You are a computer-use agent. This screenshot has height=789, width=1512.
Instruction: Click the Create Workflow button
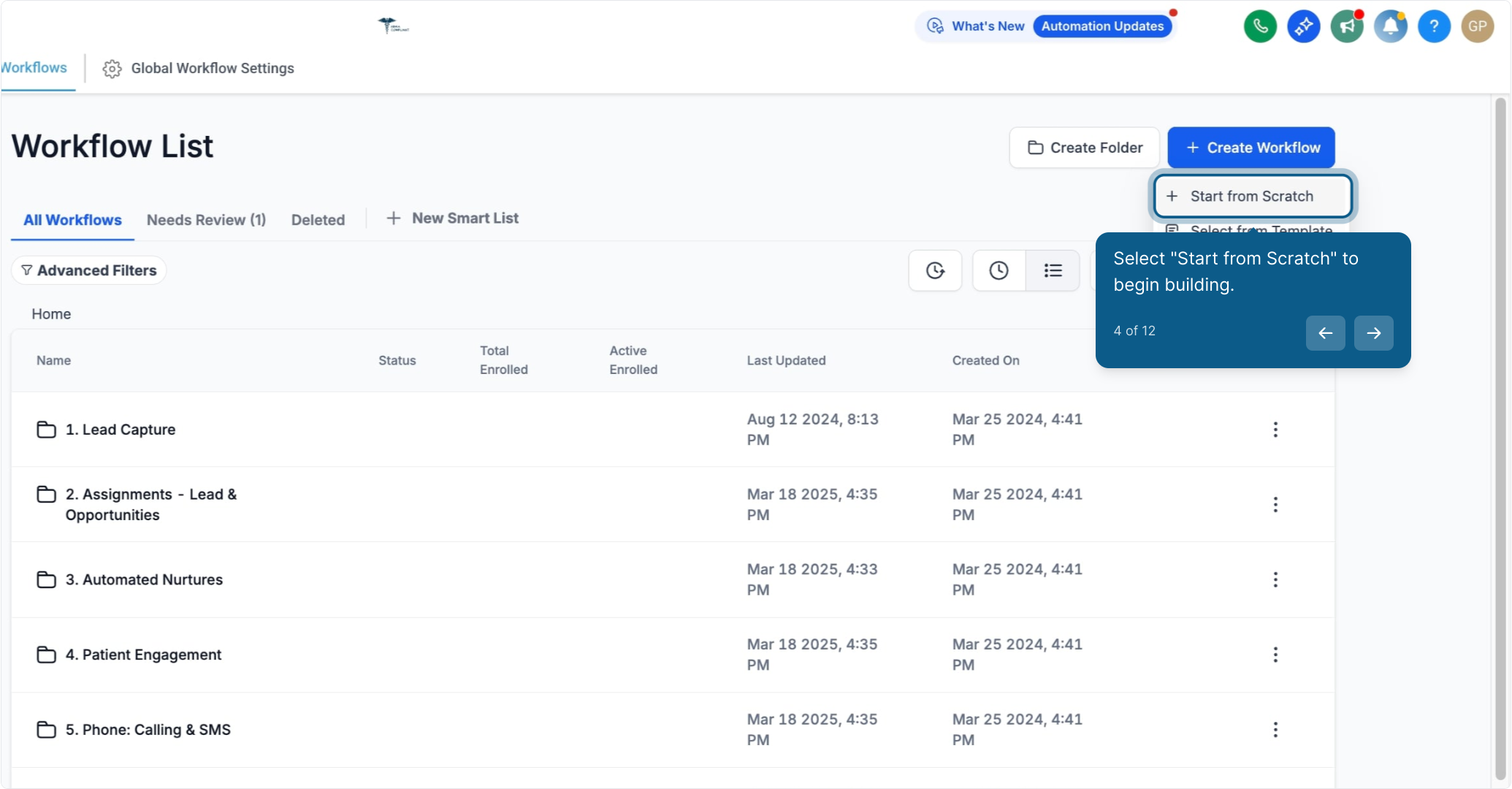coord(1251,148)
